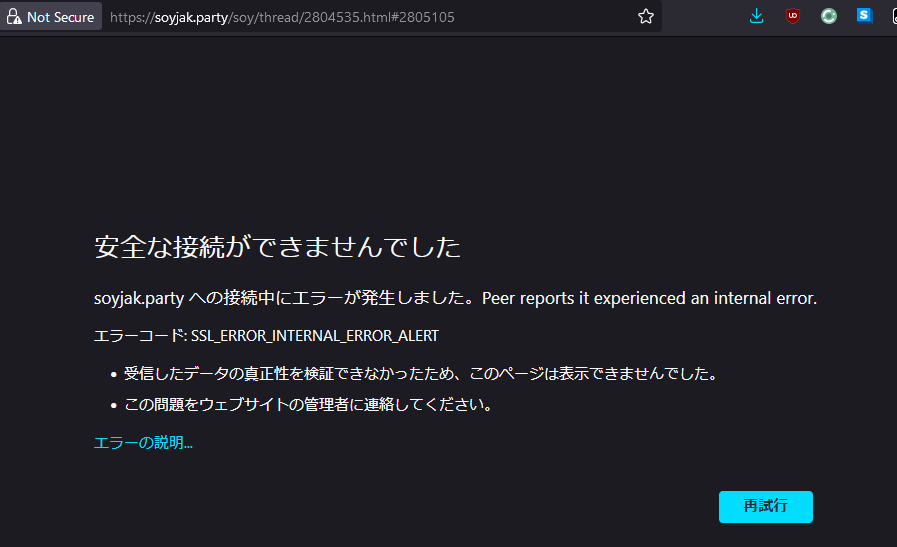The image size is (897, 547).
Task: Click the first bullet about 真正性 verification
Action: 420,374
